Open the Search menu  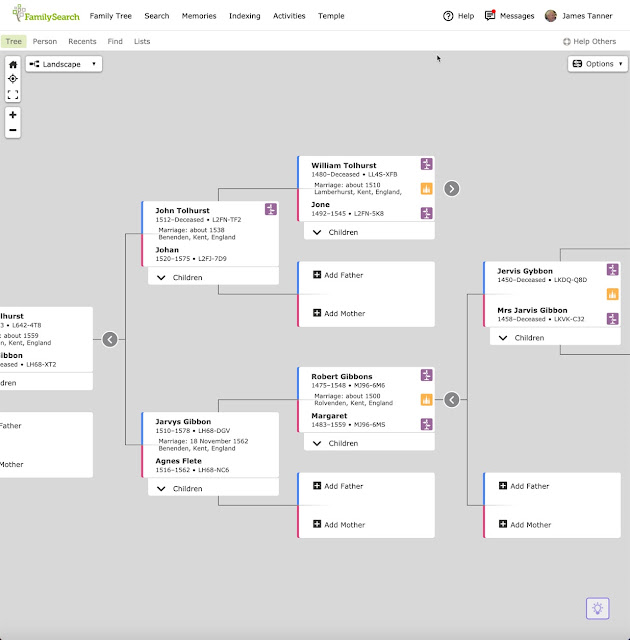click(x=157, y=16)
